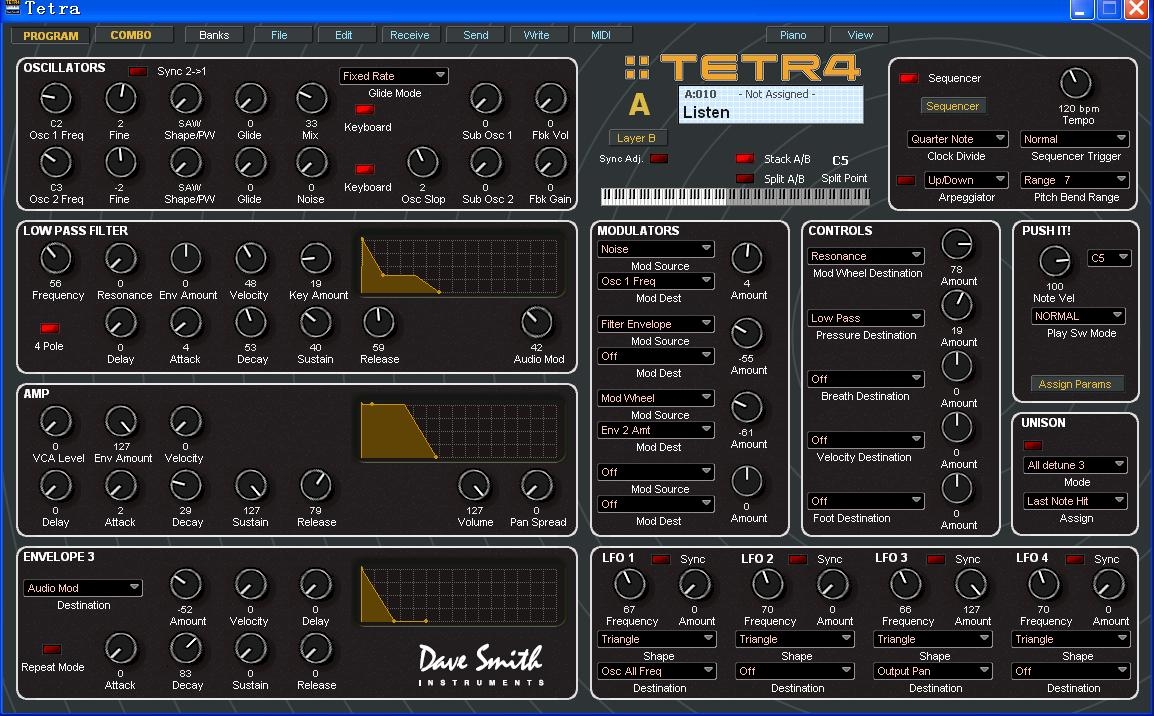
Task: Click the Mod Wheel Amount knob in Controls
Action: 957,244
